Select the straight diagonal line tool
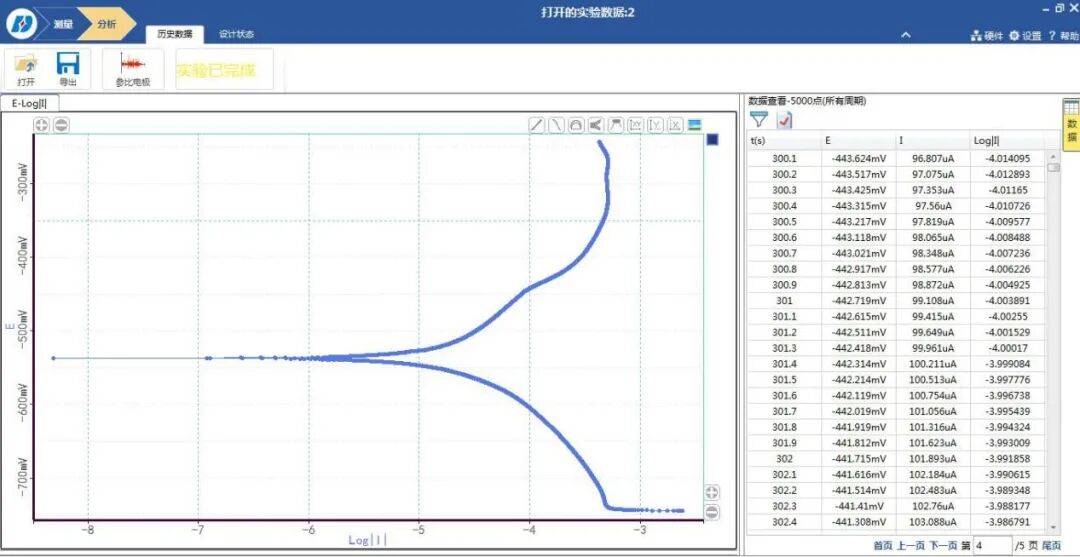 point(537,125)
